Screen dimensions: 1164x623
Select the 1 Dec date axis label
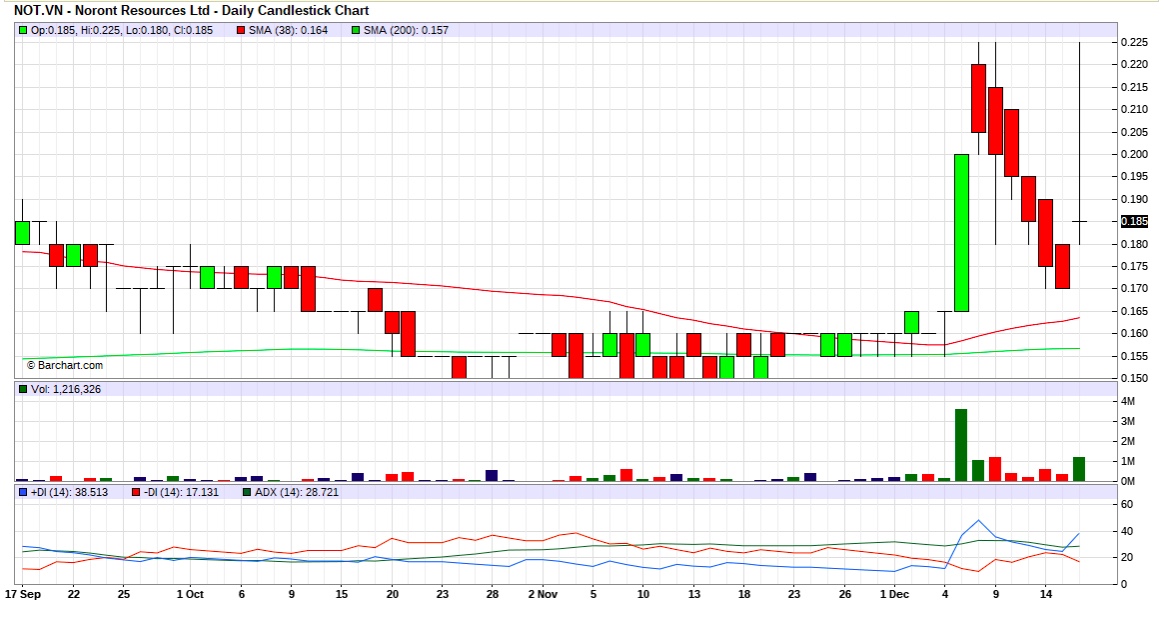coord(897,592)
